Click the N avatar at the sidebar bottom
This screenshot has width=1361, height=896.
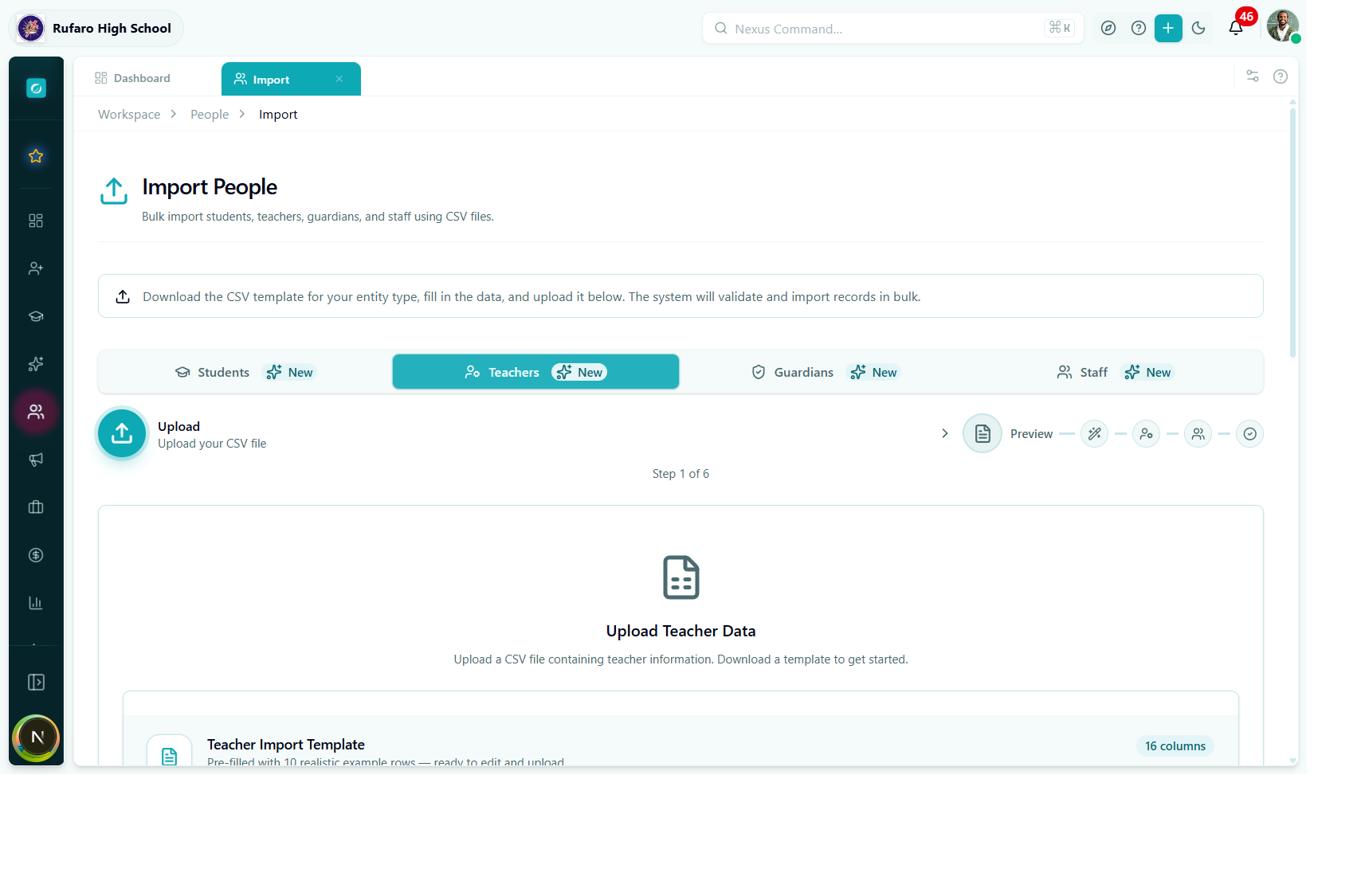coord(37,738)
